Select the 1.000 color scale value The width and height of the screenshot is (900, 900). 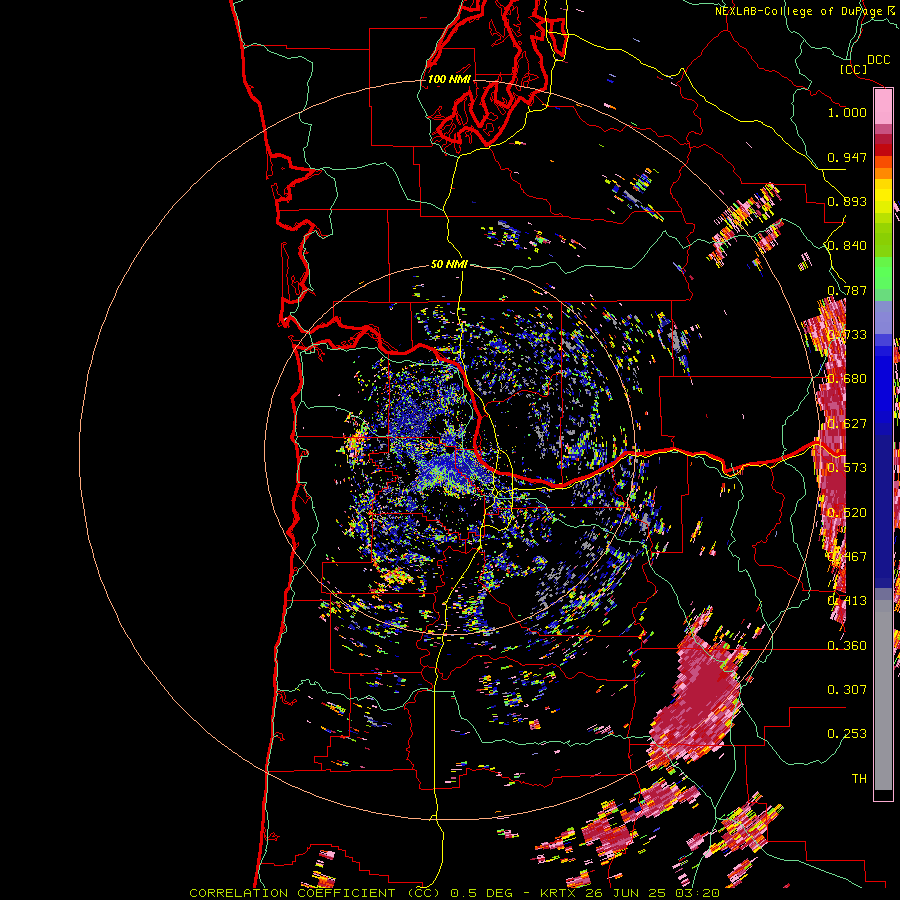[847, 112]
